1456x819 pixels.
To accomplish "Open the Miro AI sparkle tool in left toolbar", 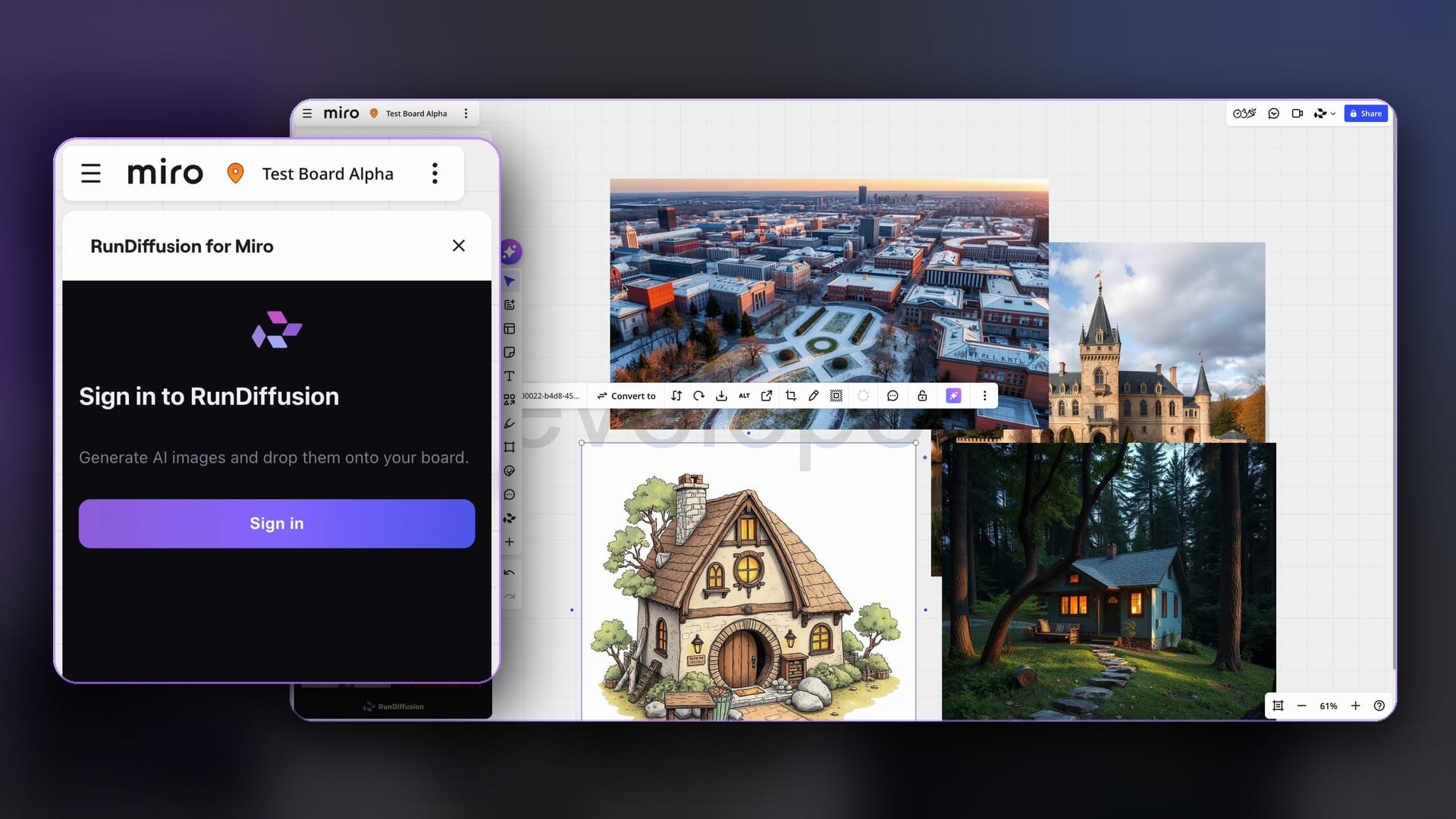I will 510,252.
